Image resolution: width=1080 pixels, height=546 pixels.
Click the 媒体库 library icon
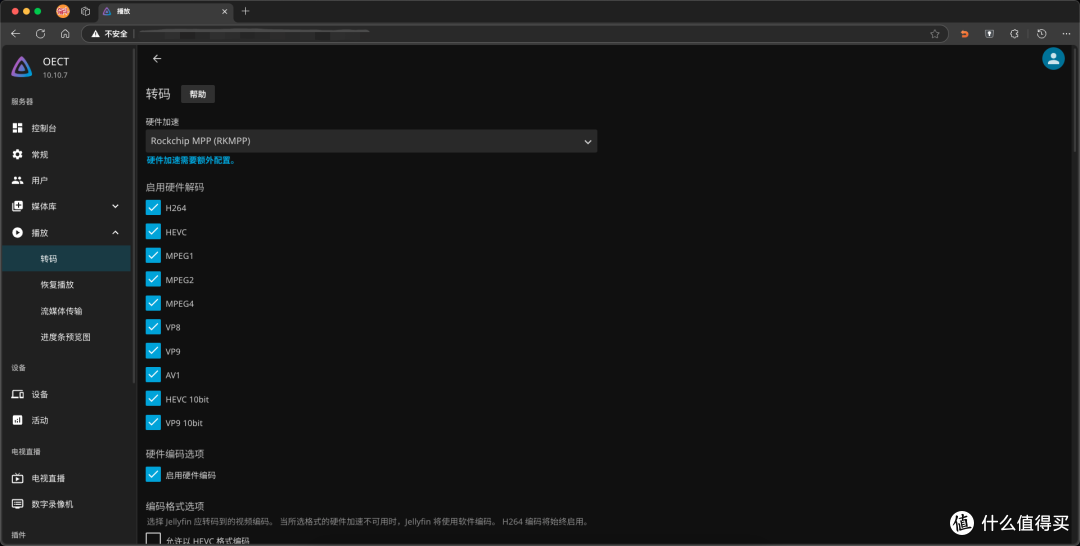coord(17,206)
